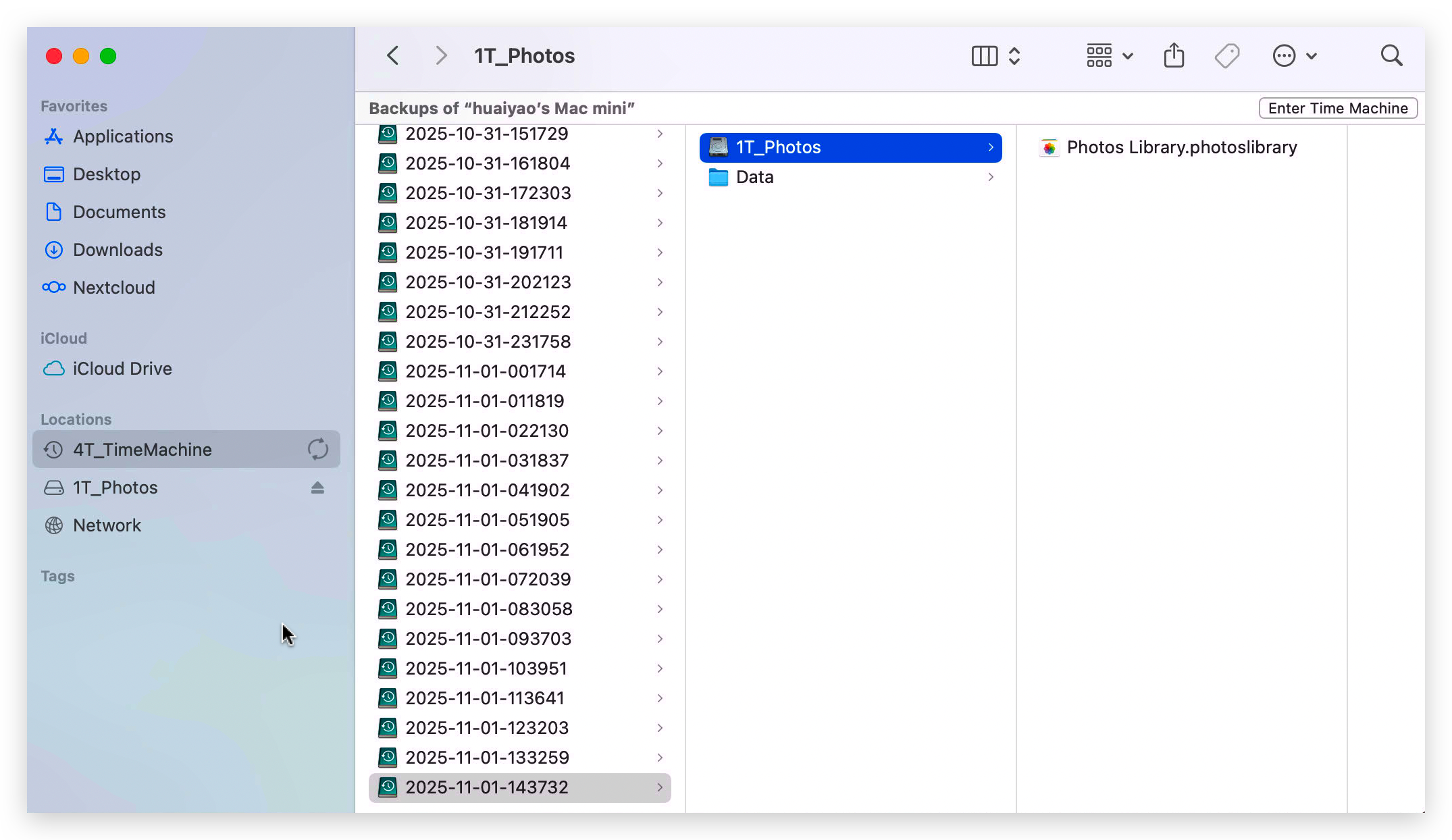The width and height of the screenshot is (1452, 840).
Task: Click the Search magnifier icon
Action: 1391,55
